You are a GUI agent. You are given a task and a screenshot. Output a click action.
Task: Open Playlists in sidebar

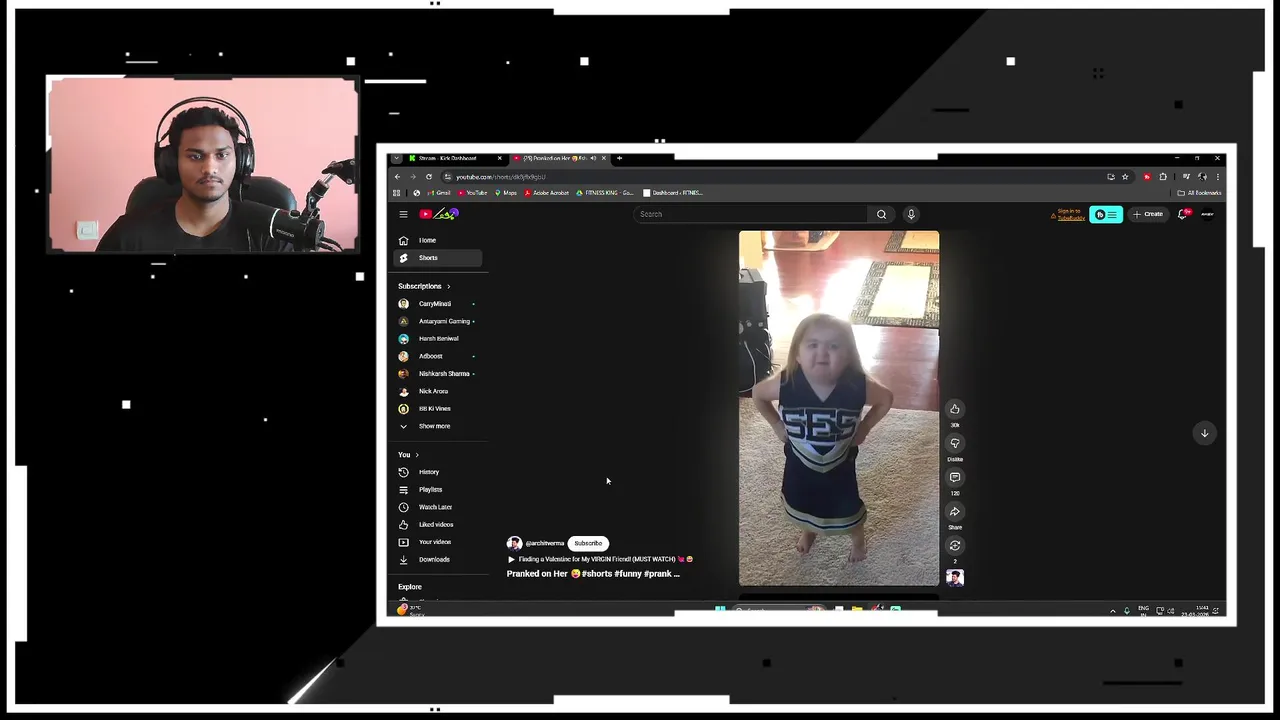pyautogui.click(x=438, y=490)
